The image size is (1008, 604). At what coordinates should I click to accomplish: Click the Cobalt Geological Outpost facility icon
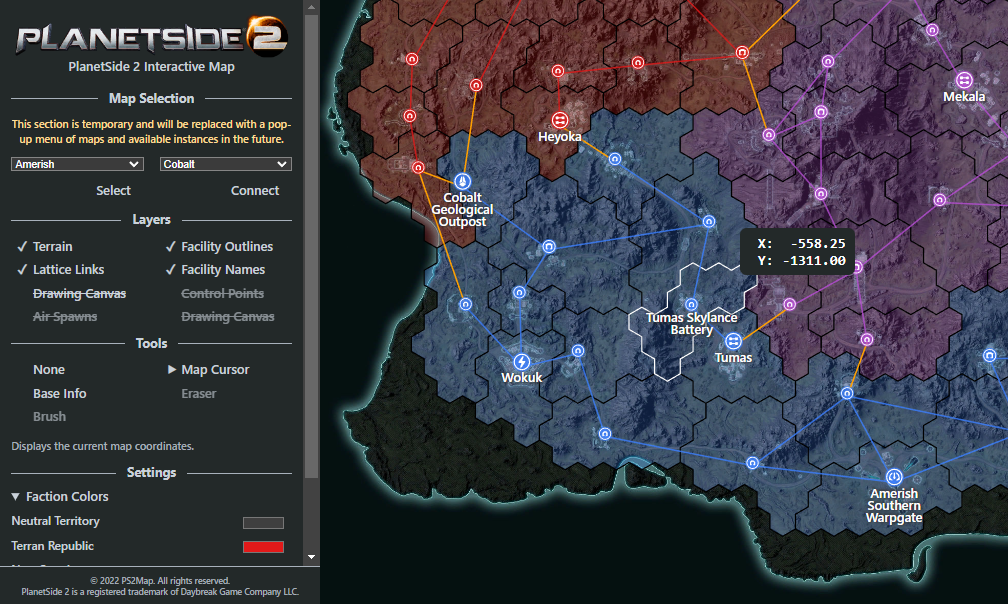click(x=462, y=181)
